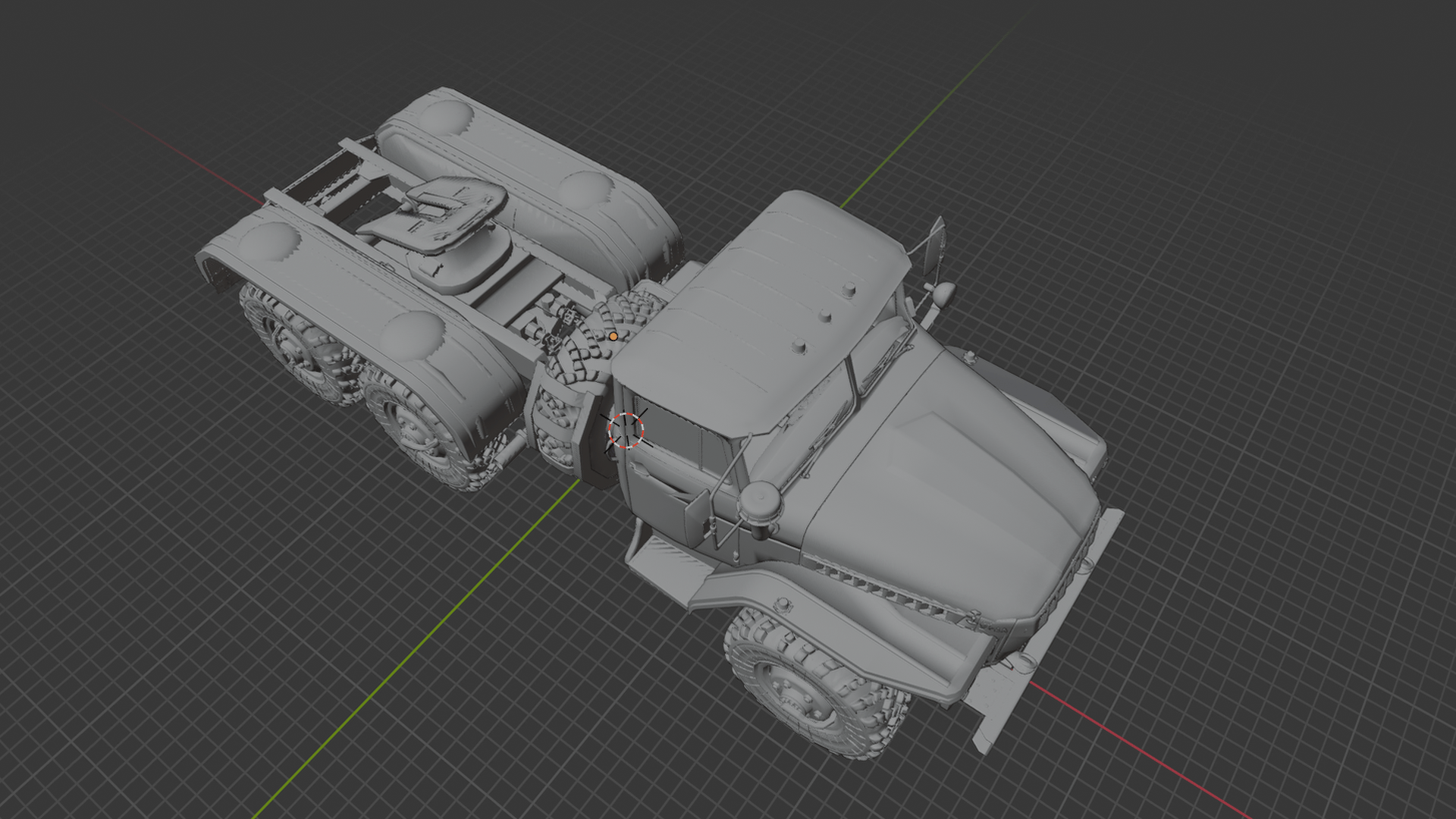Screen dimensions: 1456x819
Task: Click the orange object origin dot
Action: tap(613, 336)
